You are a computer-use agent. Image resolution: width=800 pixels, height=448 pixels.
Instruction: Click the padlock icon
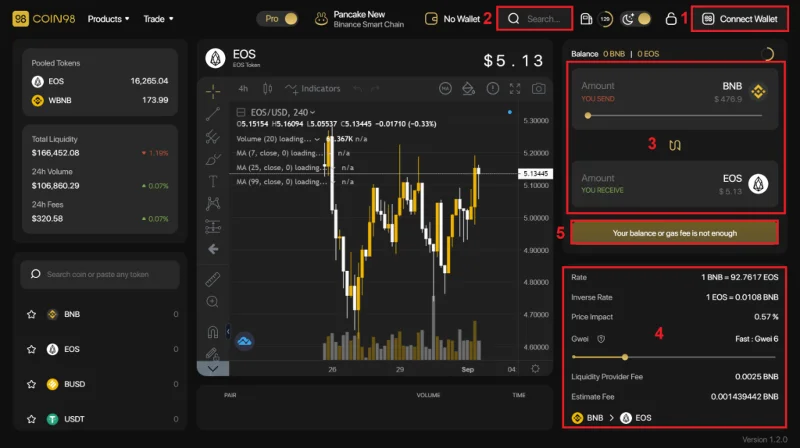tap(671, 19)
